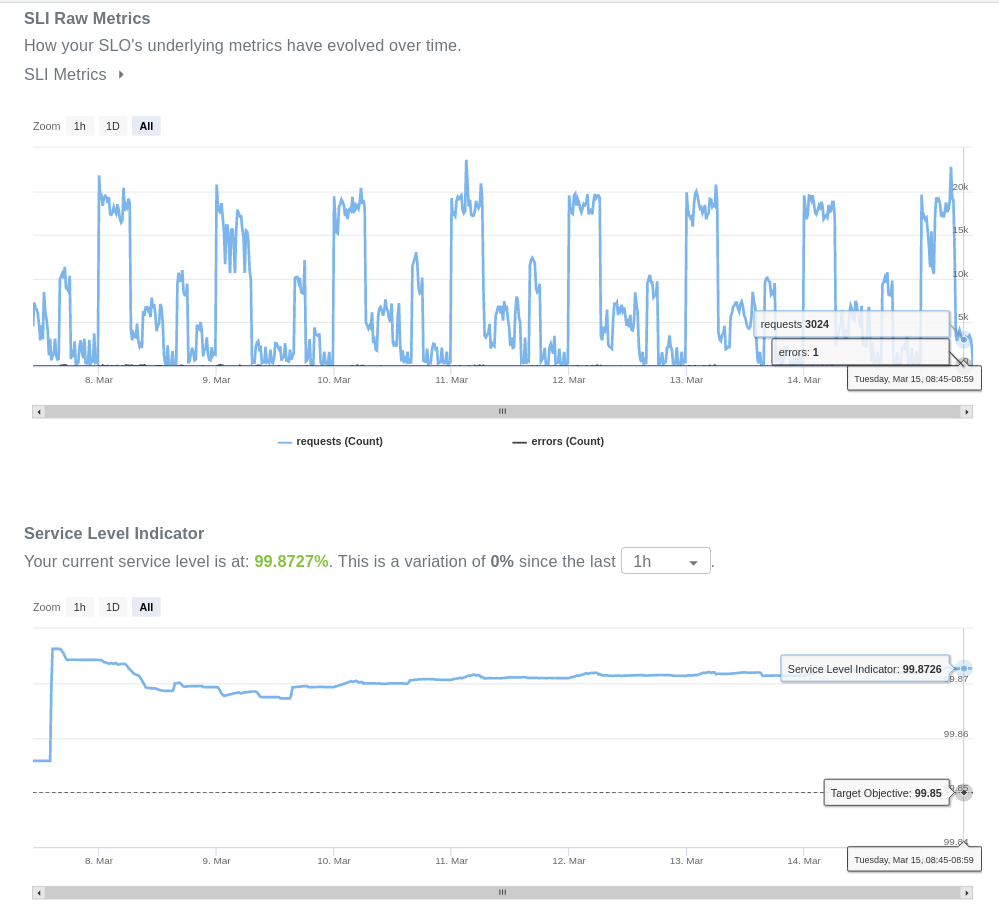Click the SLI Metrics label link
This screenshot has height=915, width=999.
pyautogui.click(x=65, y=75)
